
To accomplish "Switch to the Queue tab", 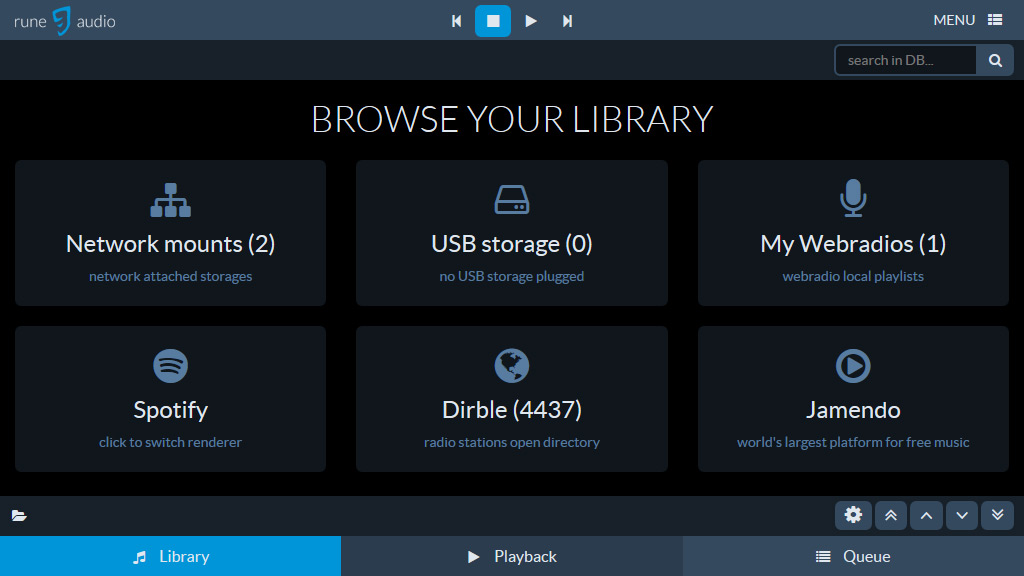I will coord(854,556).
